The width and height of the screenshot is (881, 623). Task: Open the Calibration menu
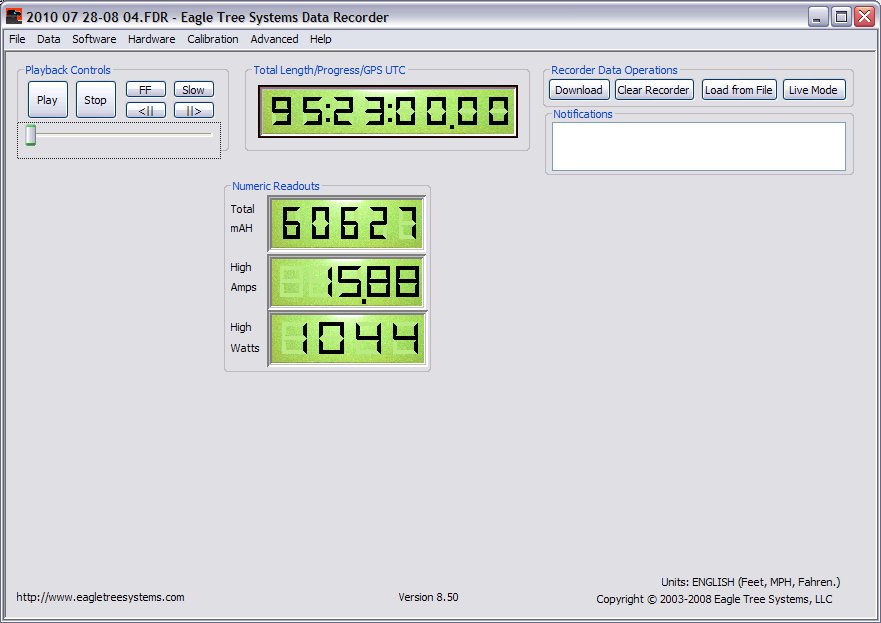point(212,39)
